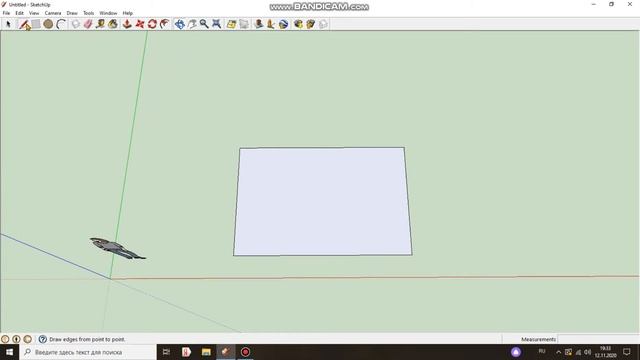Open the Edit menu

[x=19, y=13]
